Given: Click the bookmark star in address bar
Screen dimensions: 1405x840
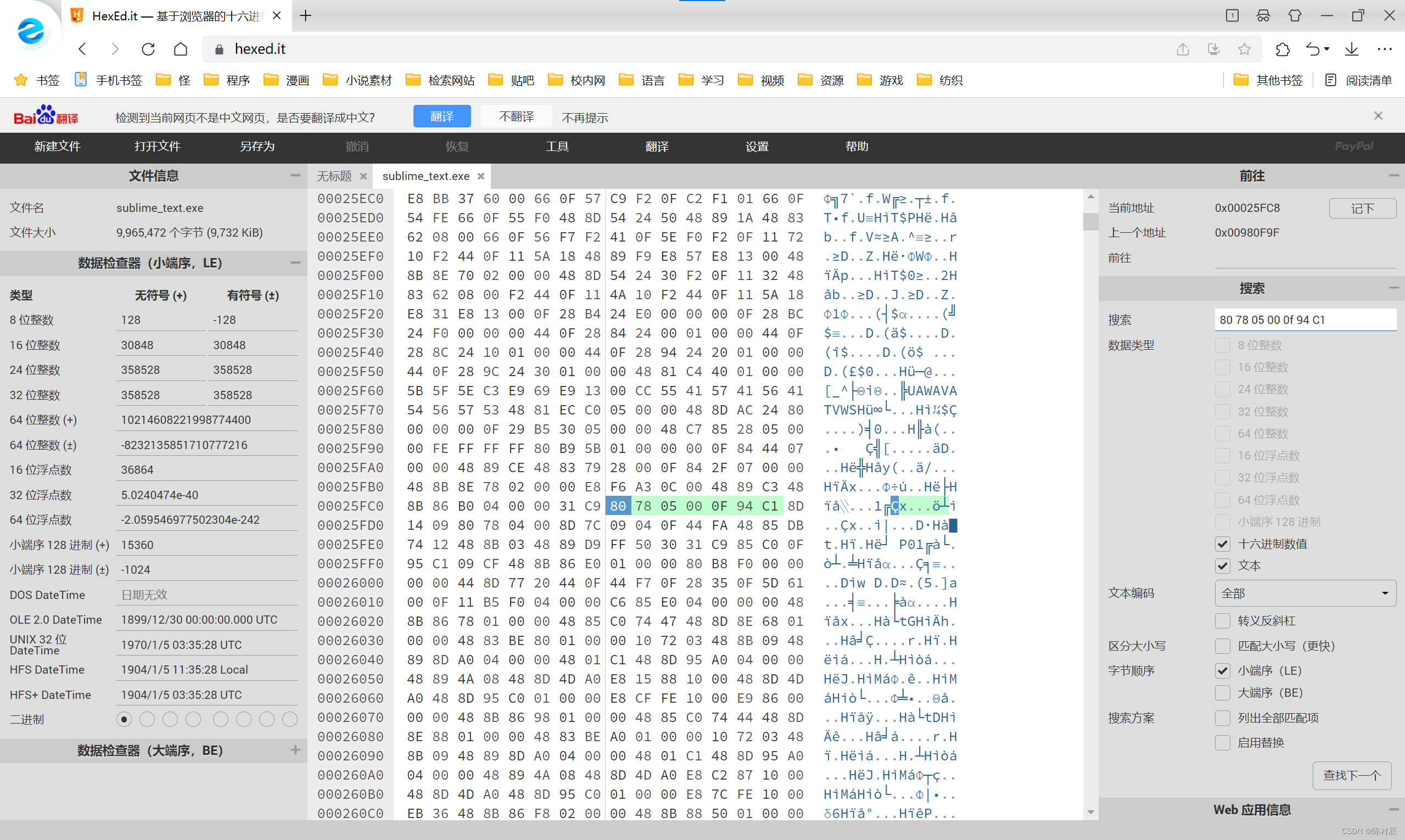Looking at the screenshot, I should pos(1244,49).
